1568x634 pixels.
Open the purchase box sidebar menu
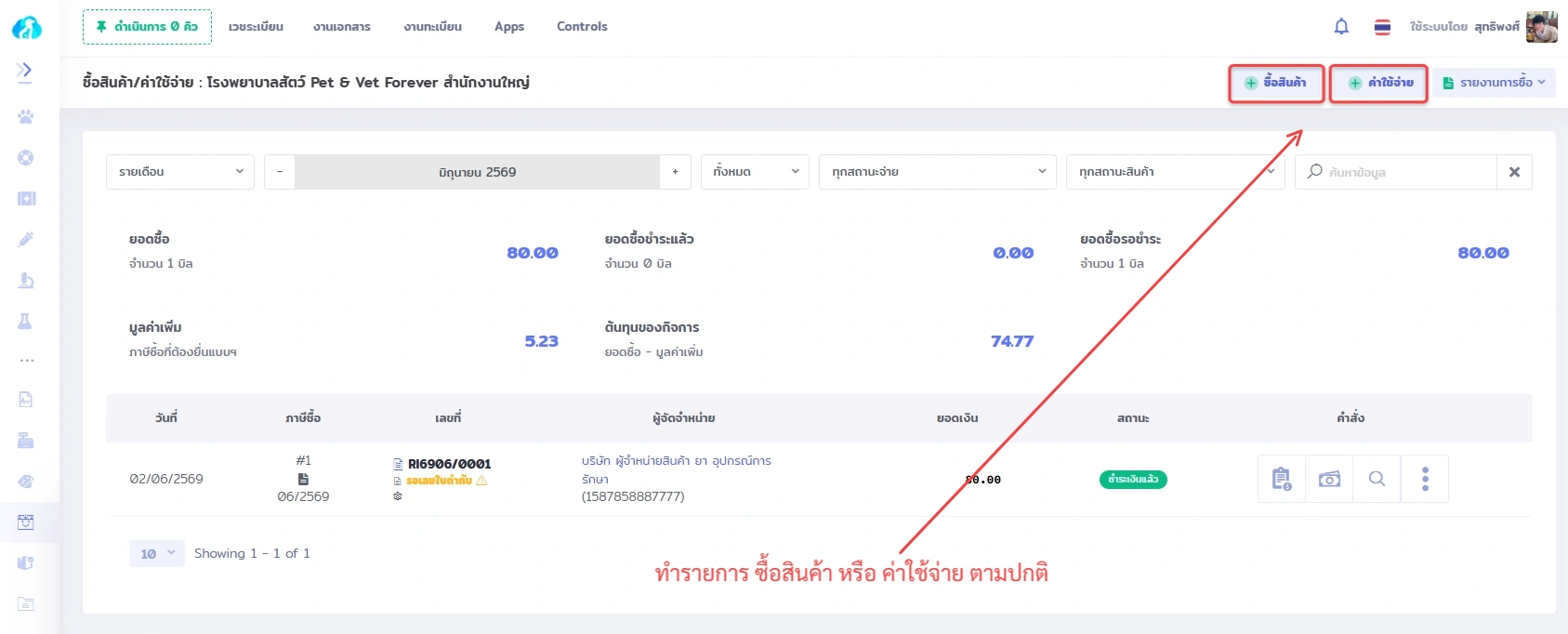26,522
